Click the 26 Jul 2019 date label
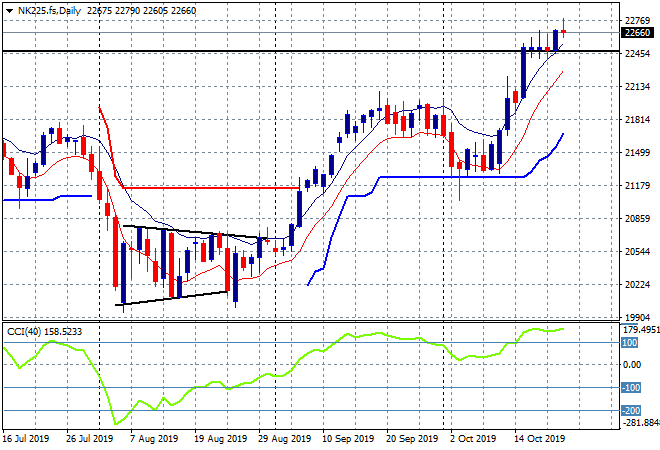660x450 pixels. [x=89, y=439]
